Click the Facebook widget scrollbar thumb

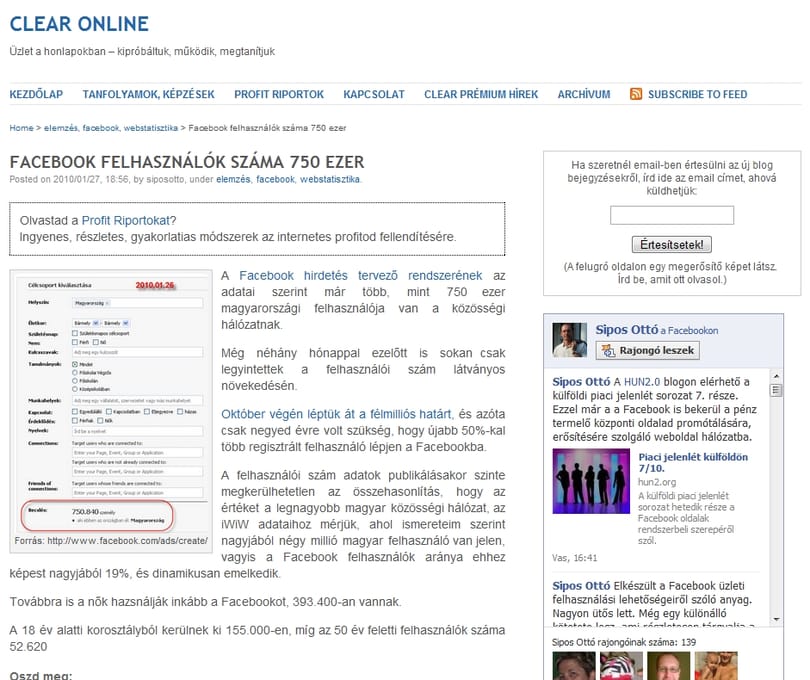[x=775, y=390]
